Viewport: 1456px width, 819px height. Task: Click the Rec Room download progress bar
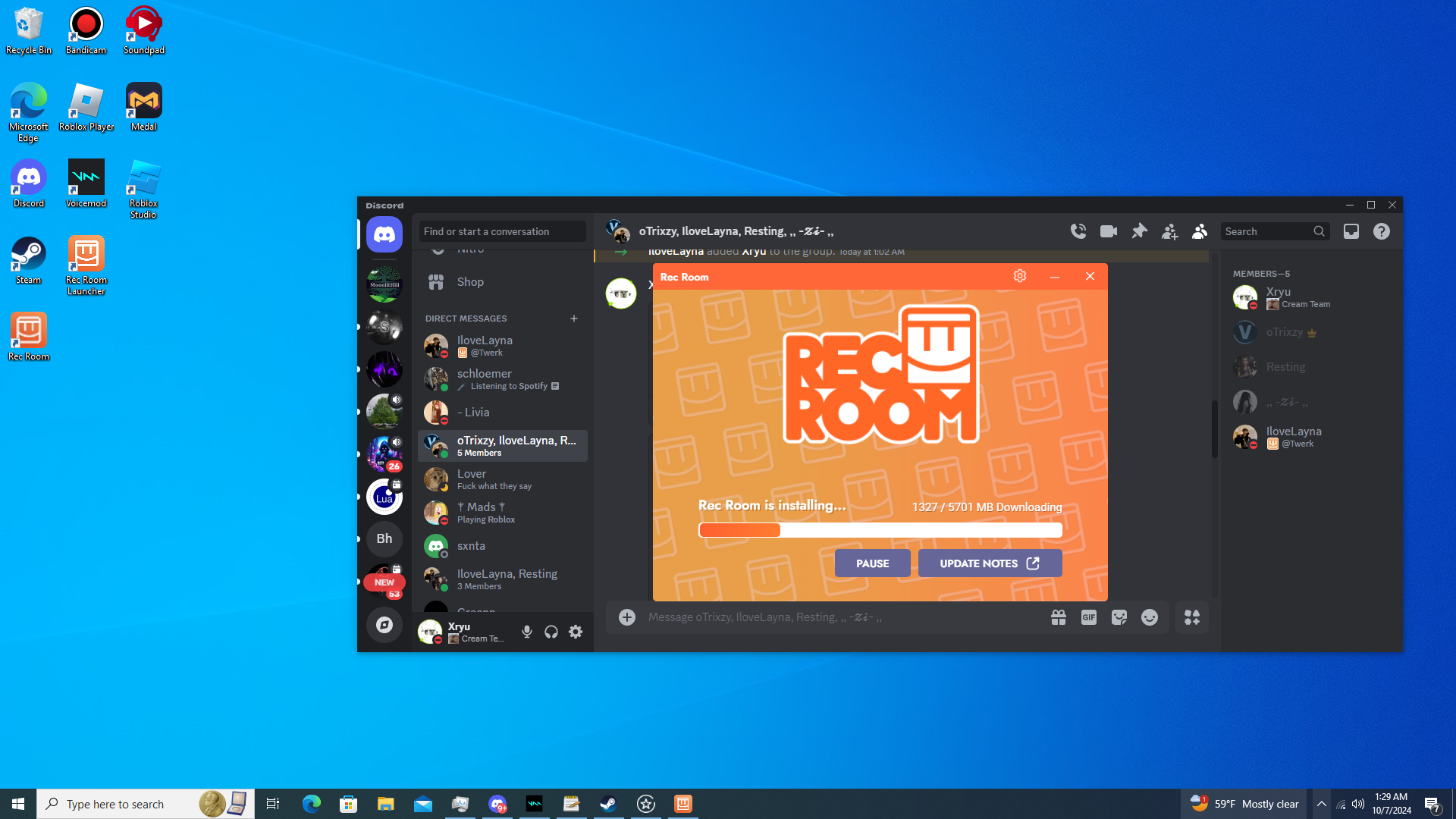click(880, 530)
